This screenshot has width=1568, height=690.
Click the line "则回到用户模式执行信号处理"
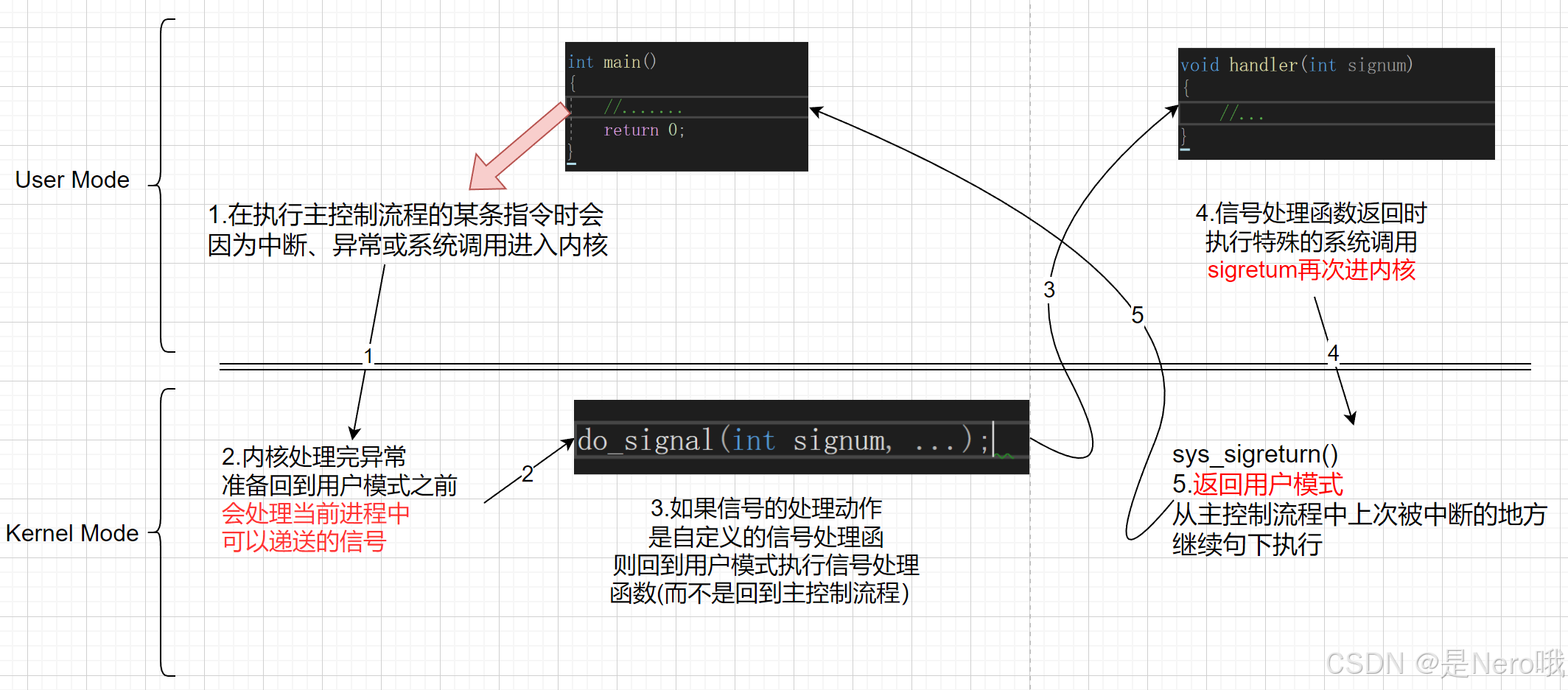coord(766,565)
